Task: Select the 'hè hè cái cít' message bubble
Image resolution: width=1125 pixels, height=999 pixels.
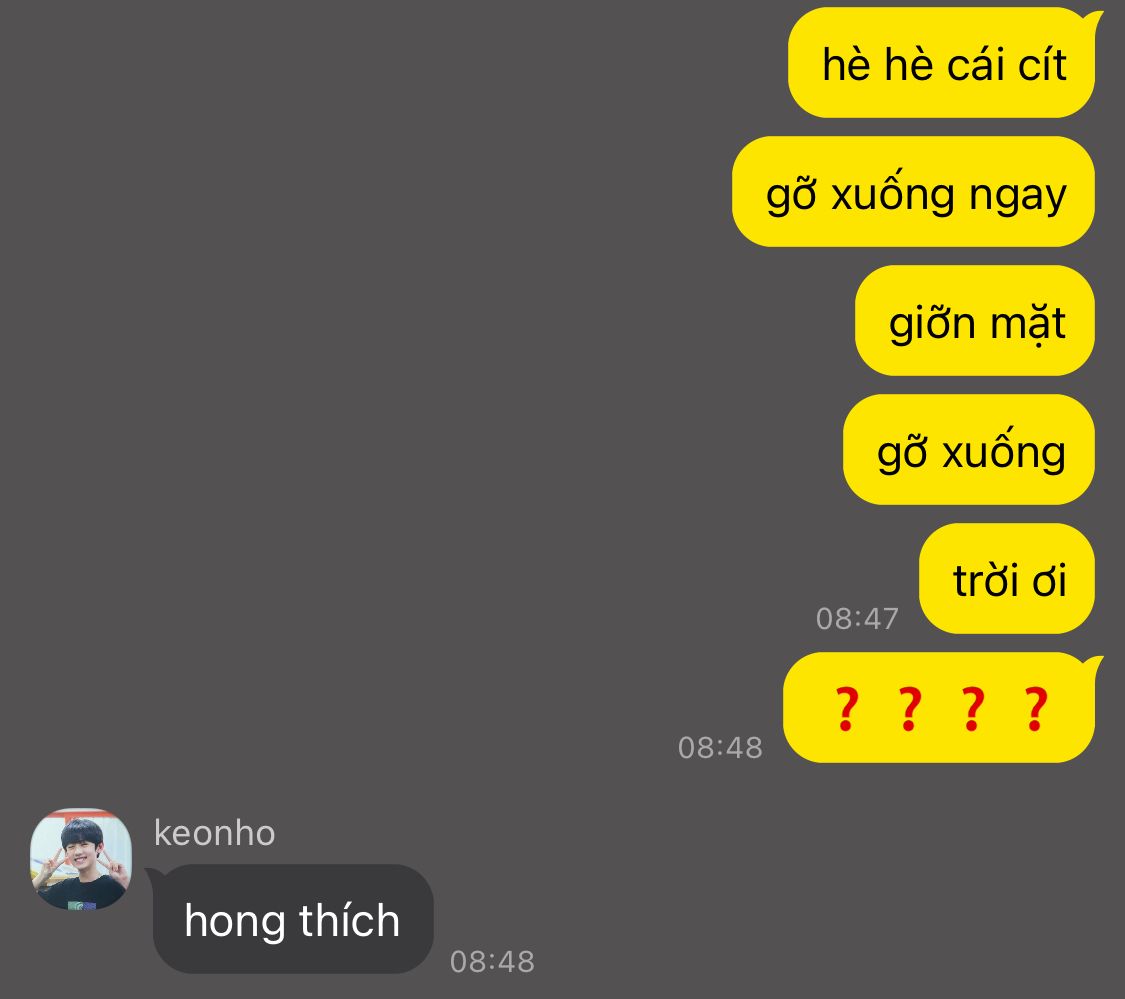Action: coord(943,63)
